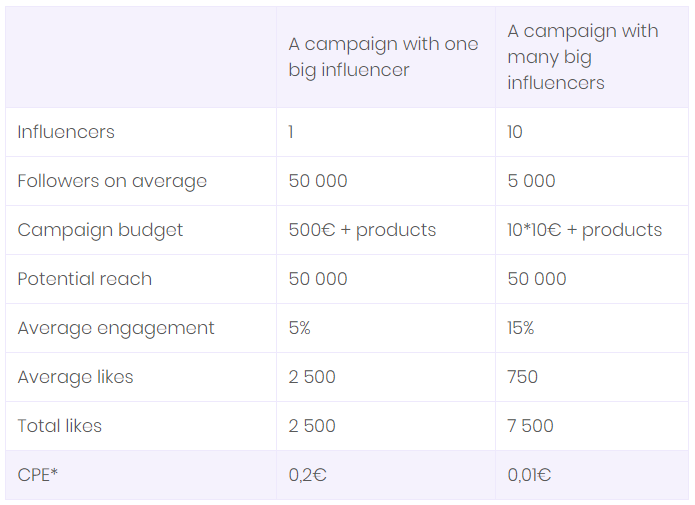This screenshot has height=505, width=695.
Task: Click the "Average likes" row label
Action: coord(75,377)
